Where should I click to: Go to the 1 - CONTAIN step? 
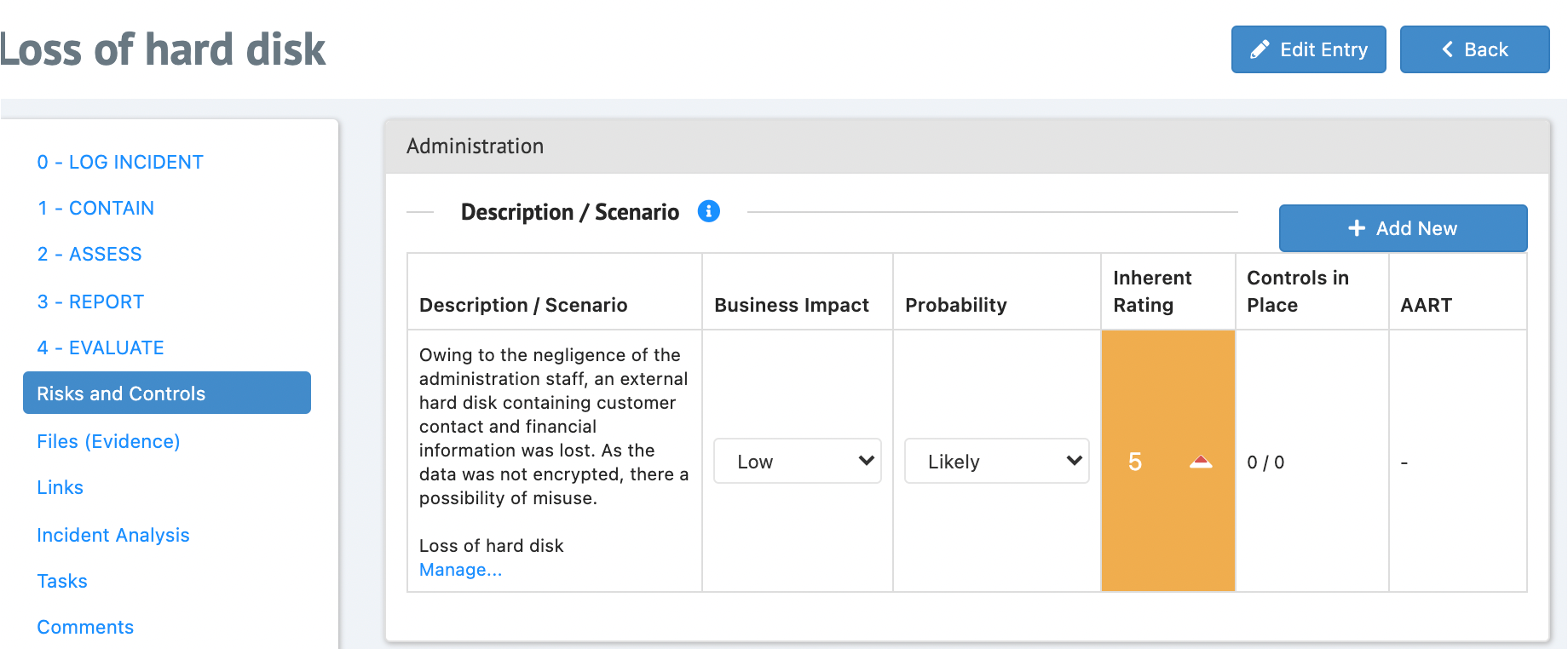tap(95, 208)
